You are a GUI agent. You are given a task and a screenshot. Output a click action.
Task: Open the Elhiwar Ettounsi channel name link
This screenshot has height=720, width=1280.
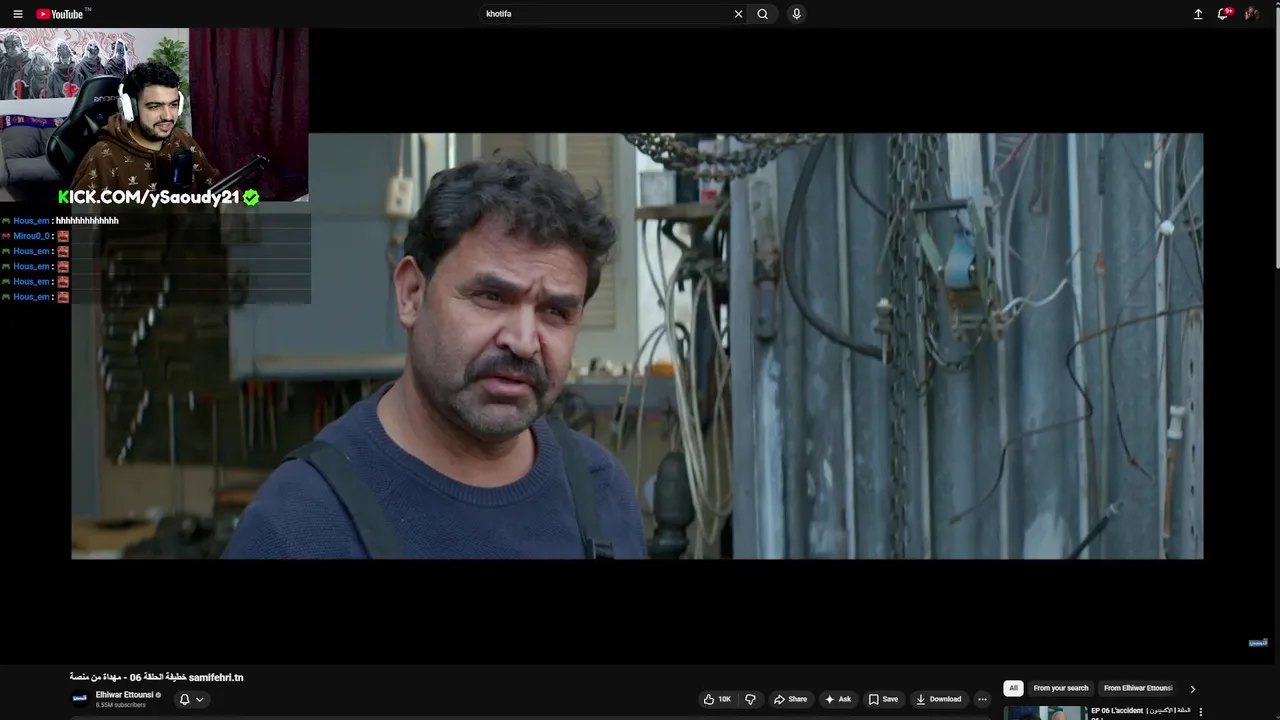coord(124,695)
